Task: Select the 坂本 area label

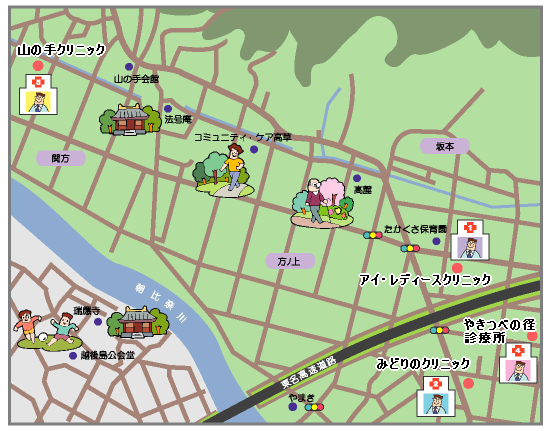Action: point(445,146)
